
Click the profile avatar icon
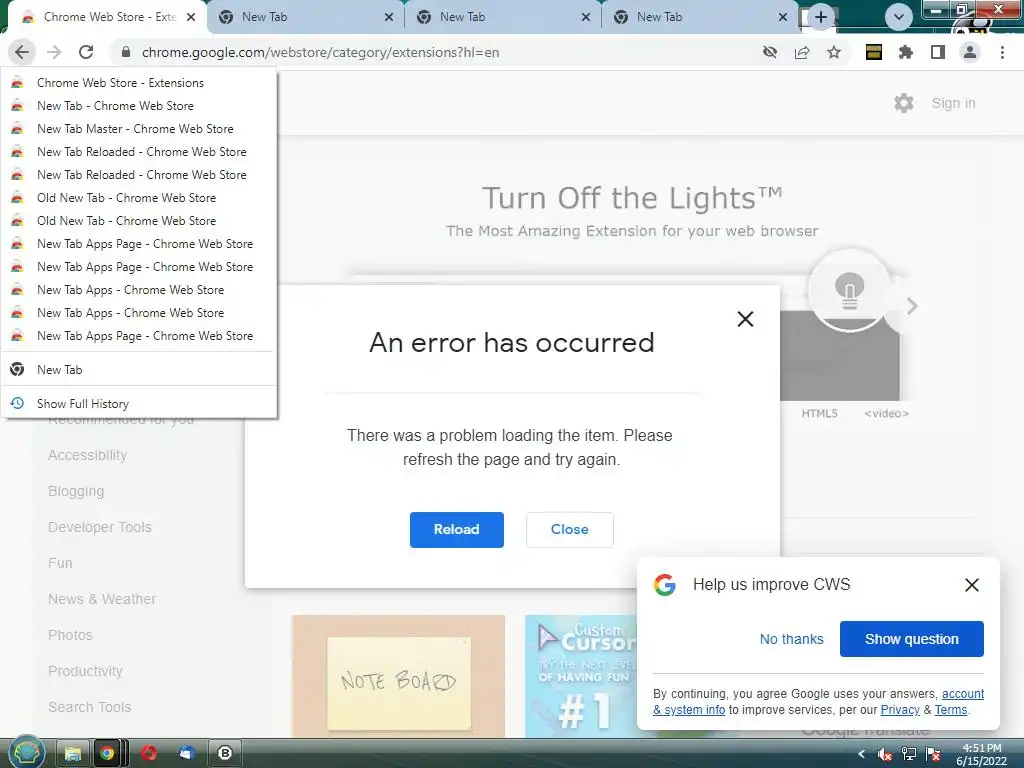970,52
